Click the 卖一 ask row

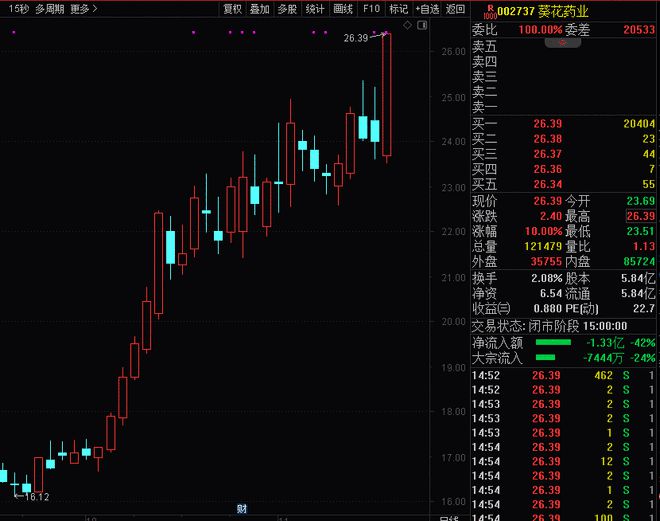pyautogui.click(x=563, y=107)
